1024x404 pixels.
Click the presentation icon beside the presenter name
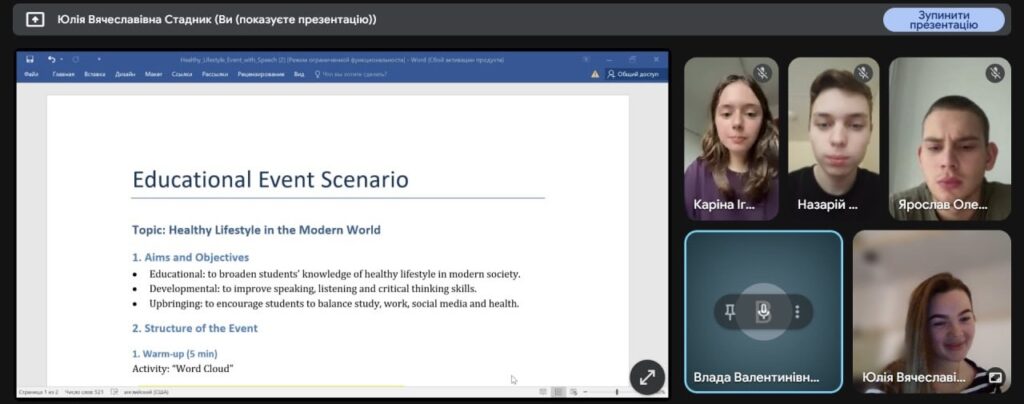(x=35, y=19)
